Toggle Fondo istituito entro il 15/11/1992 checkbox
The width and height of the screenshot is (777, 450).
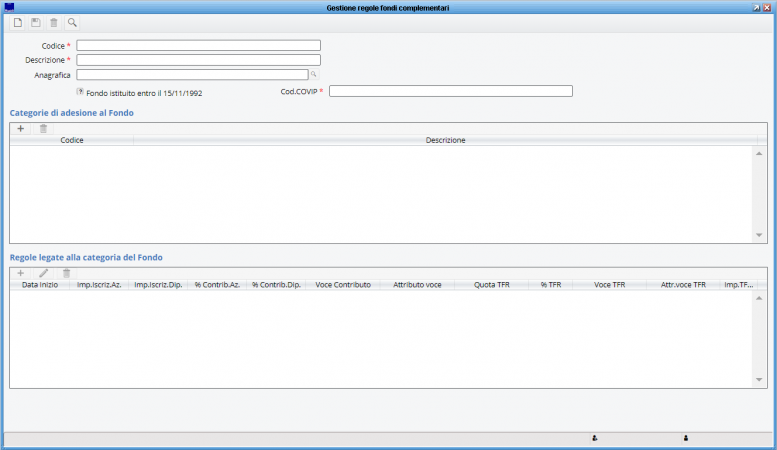80,92
